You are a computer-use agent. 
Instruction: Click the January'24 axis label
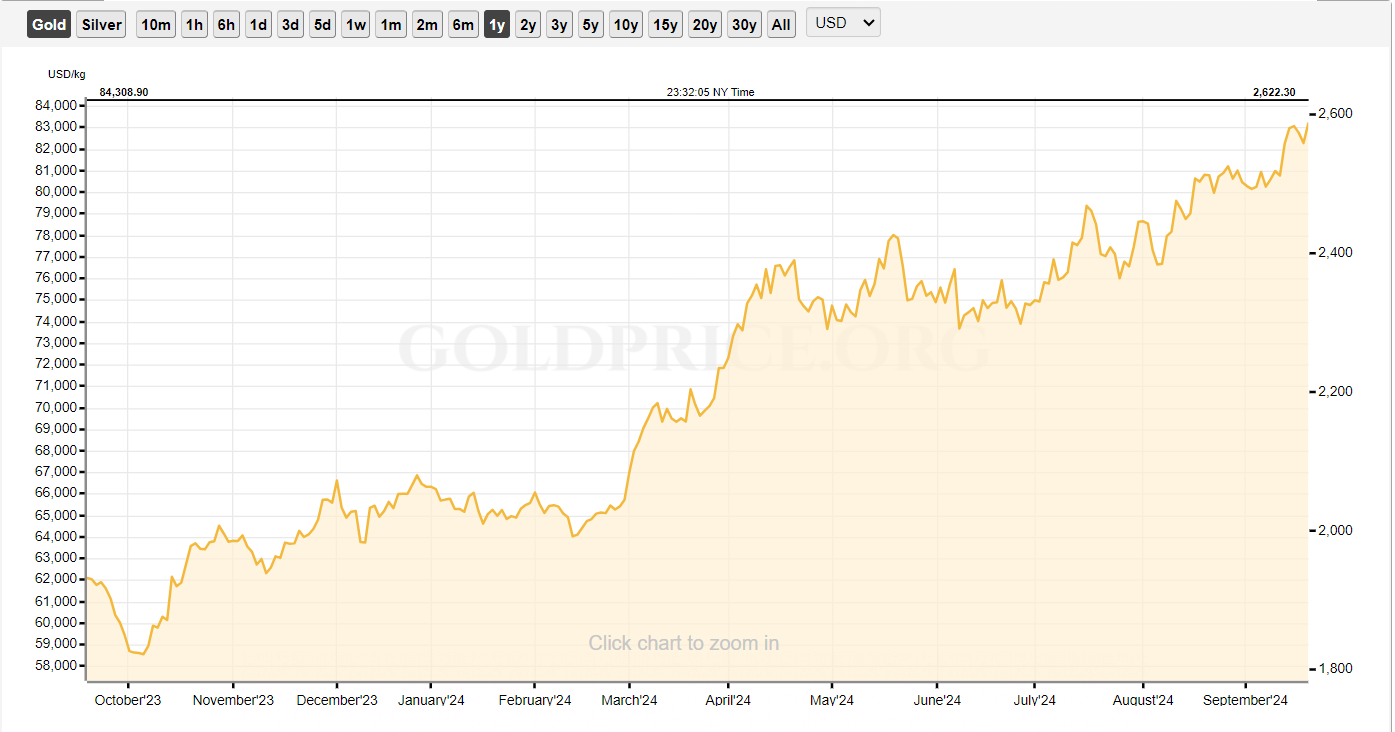point(431,700)
